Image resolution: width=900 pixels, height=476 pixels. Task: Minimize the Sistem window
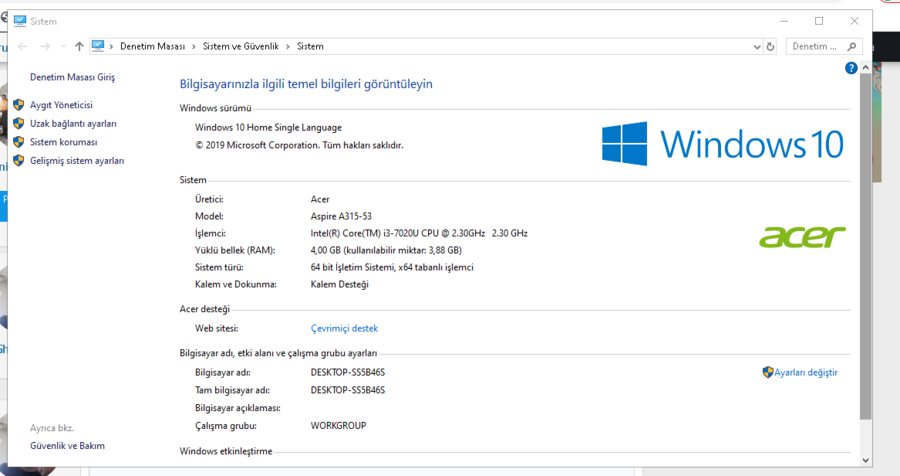point(784,21)
